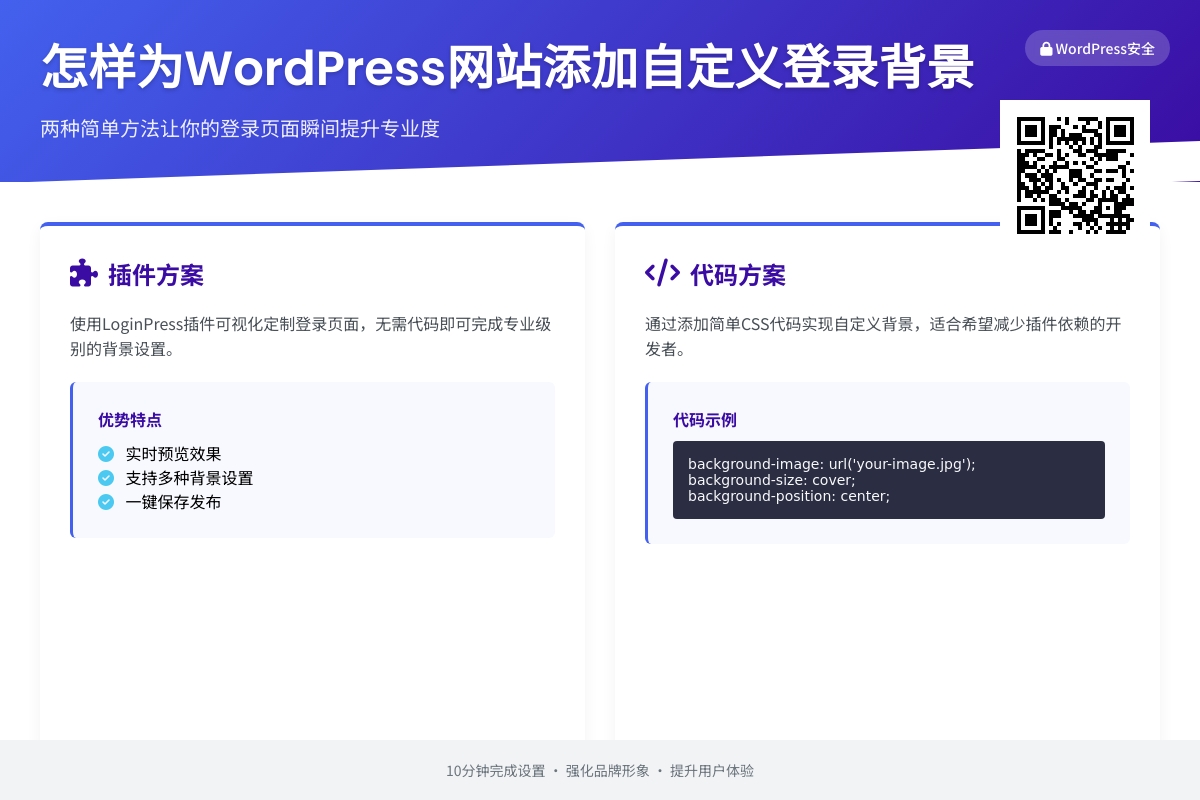Click the background-image code line
Viewport: 1200px width, 800px height.
(x=832, y=464)
